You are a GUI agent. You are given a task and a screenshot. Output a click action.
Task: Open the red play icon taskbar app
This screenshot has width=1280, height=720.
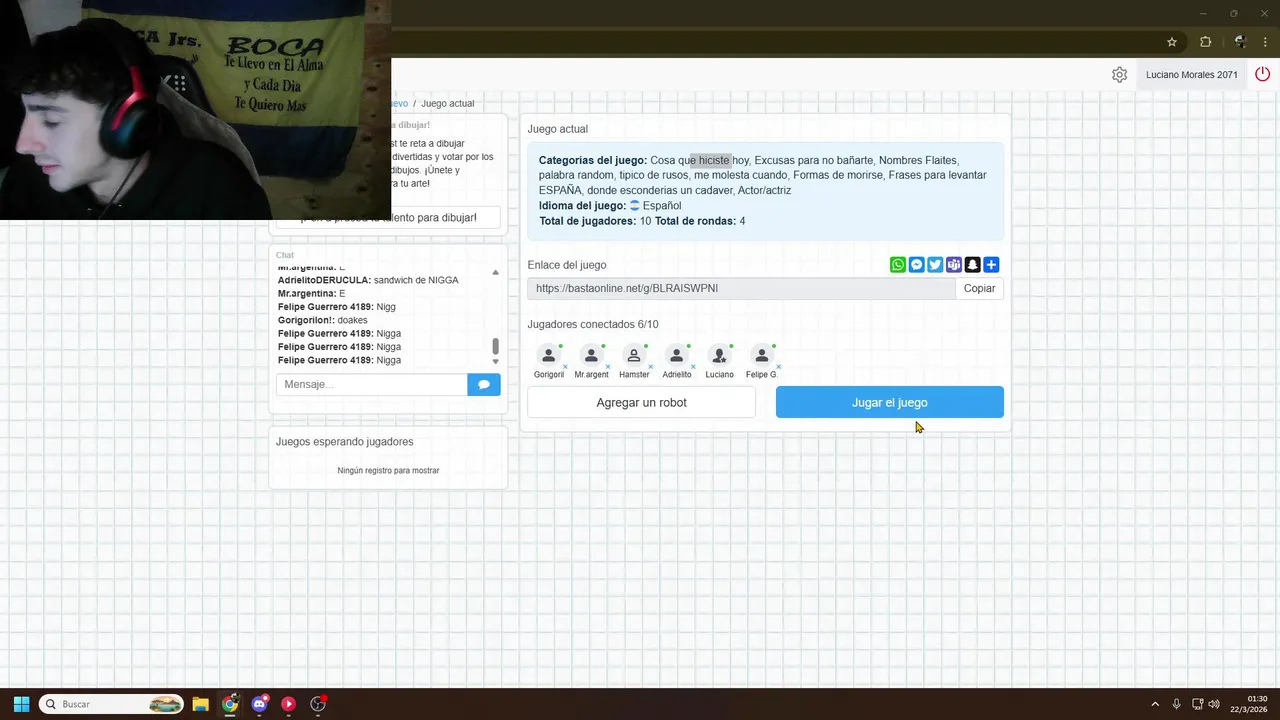click(289, 704)
